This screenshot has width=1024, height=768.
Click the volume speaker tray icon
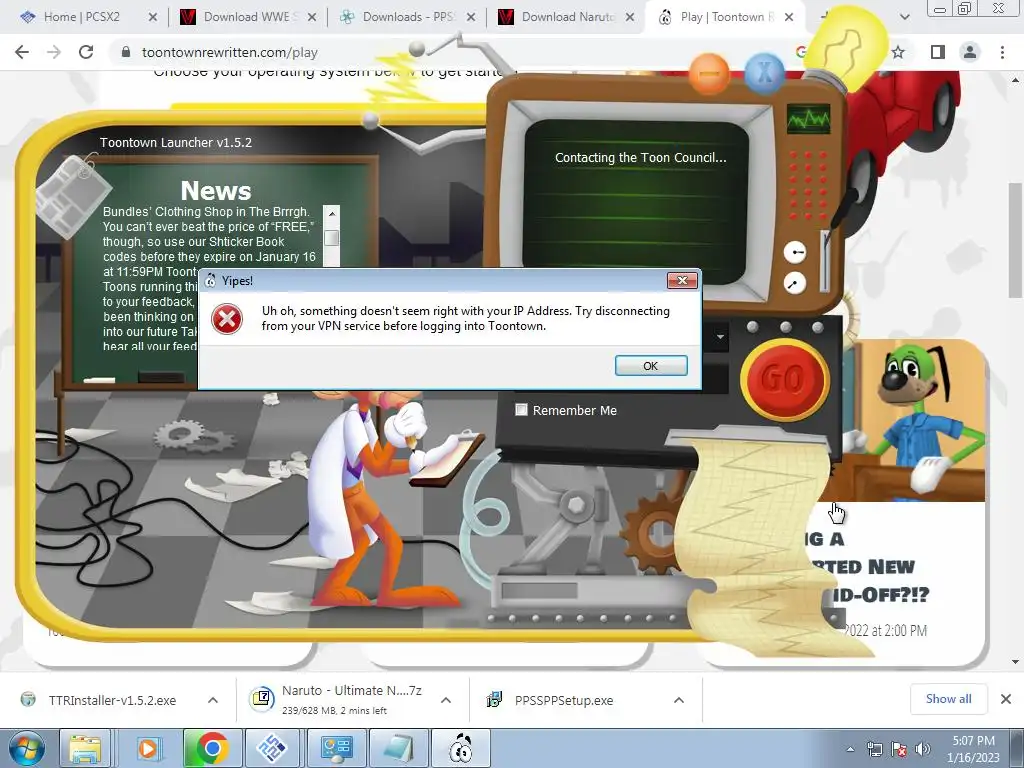point(923,749)
